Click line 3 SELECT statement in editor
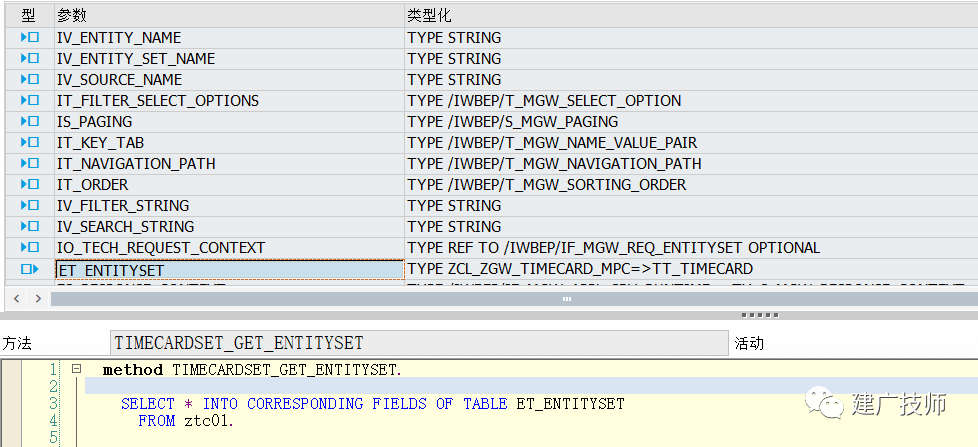The width and height of the screenshot is (978, 447). tap(372, 404)
